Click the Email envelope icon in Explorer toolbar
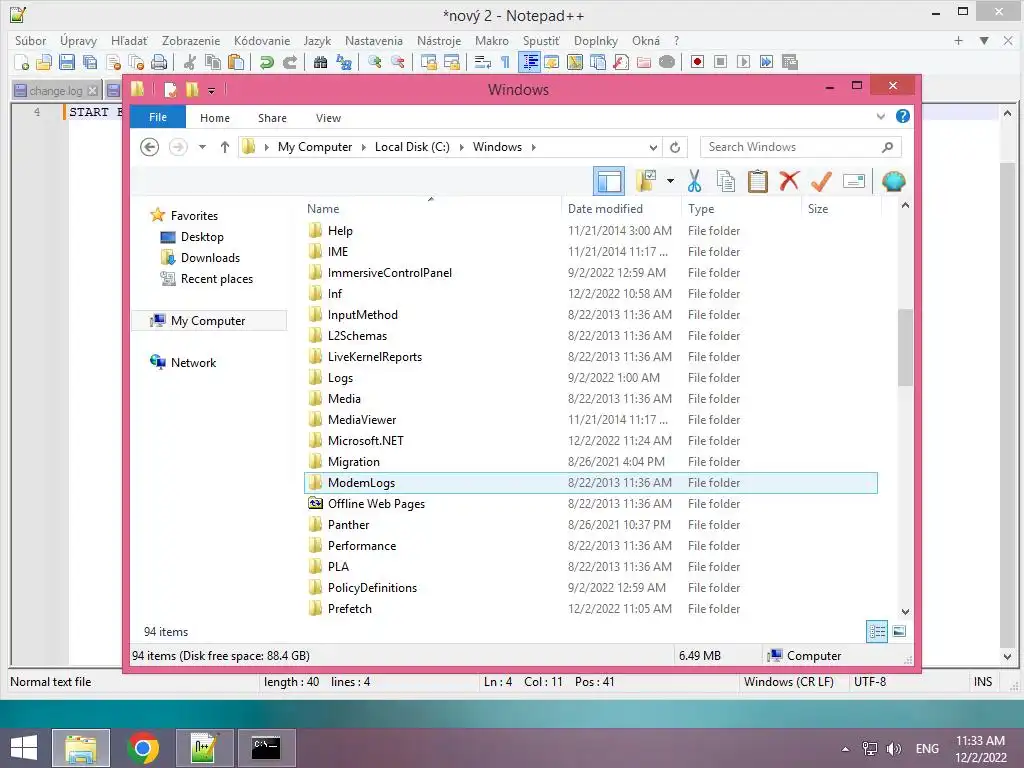The width and height of the screenshot is (1024, 768). [x=854, y=181]
